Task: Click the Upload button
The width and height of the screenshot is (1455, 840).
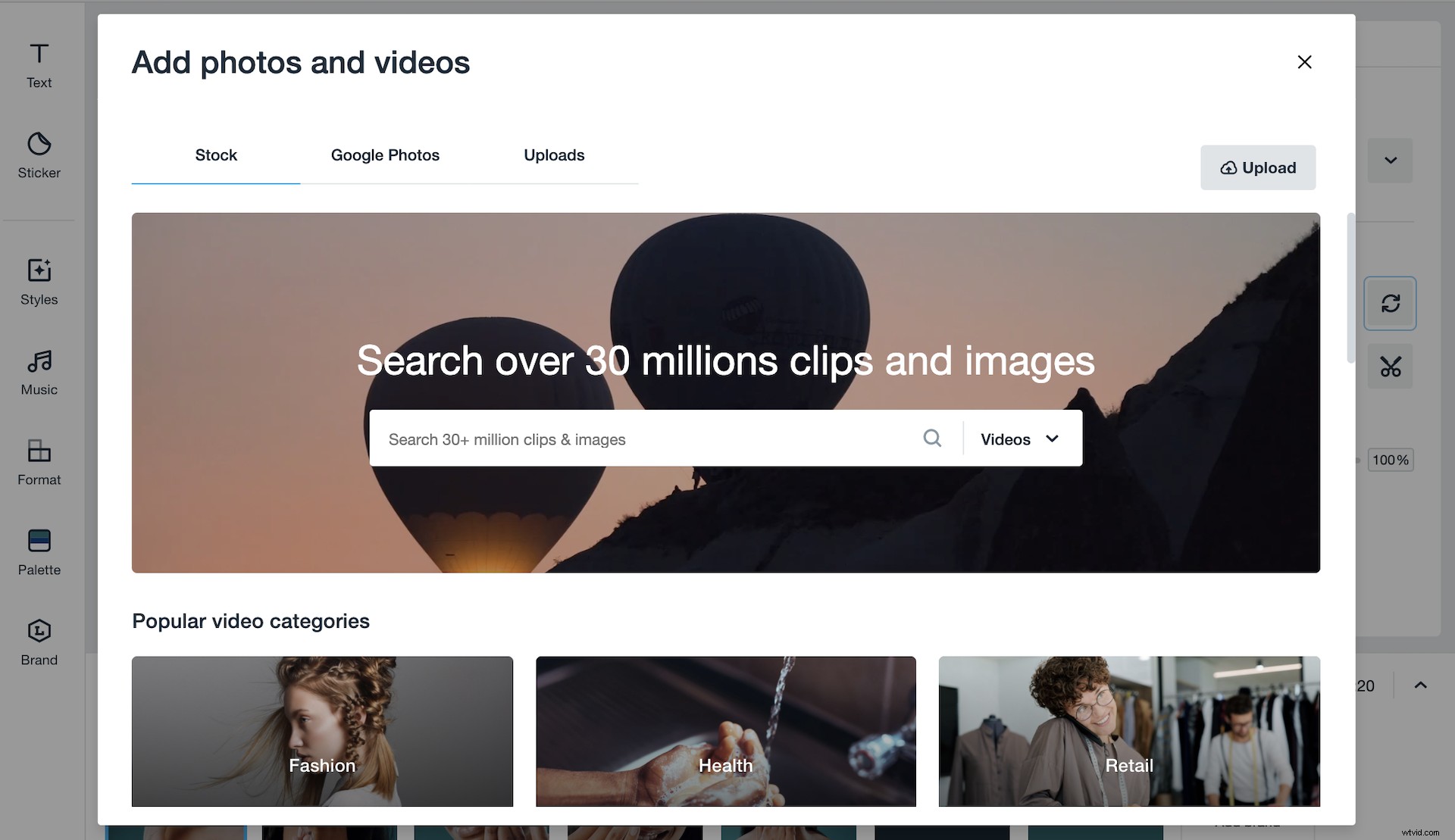Action: coord(1258,167)
